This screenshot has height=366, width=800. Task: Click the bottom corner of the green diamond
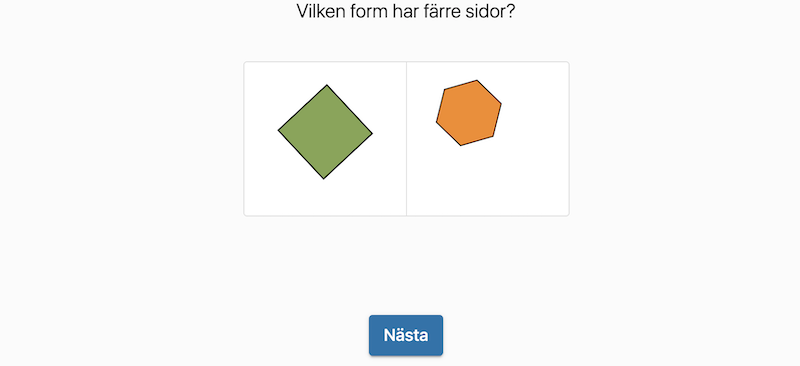(323, 178)
